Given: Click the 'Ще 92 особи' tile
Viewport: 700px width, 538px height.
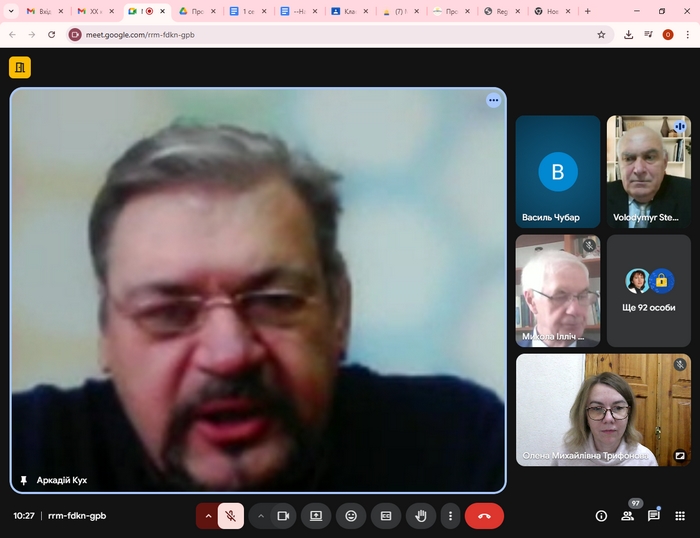Looking at the screenshot, I should click(x=648, y=291).
